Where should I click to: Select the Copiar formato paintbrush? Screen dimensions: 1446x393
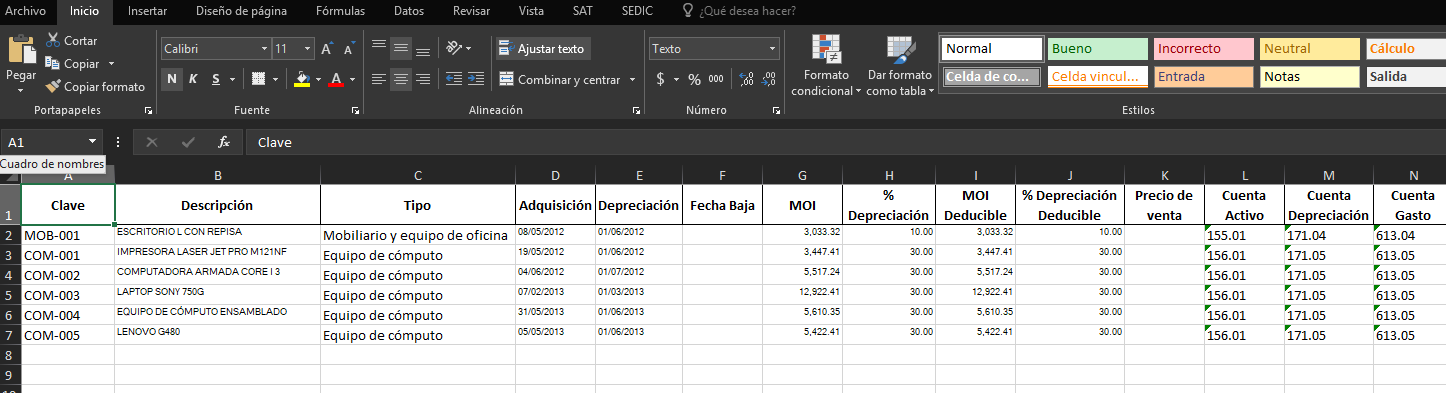[53, 87]
